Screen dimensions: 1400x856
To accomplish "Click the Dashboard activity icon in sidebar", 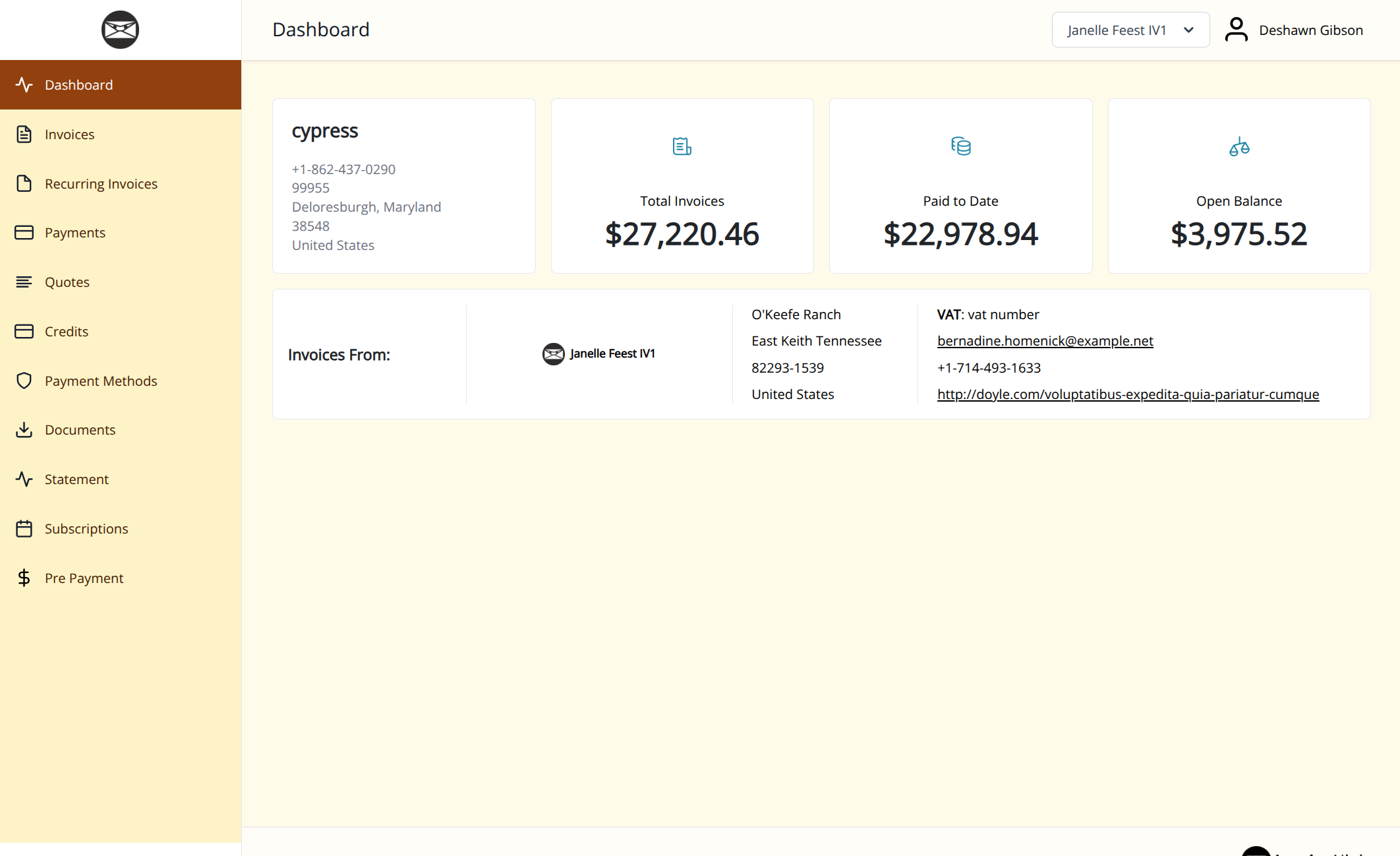I will [x=24, y=84].
